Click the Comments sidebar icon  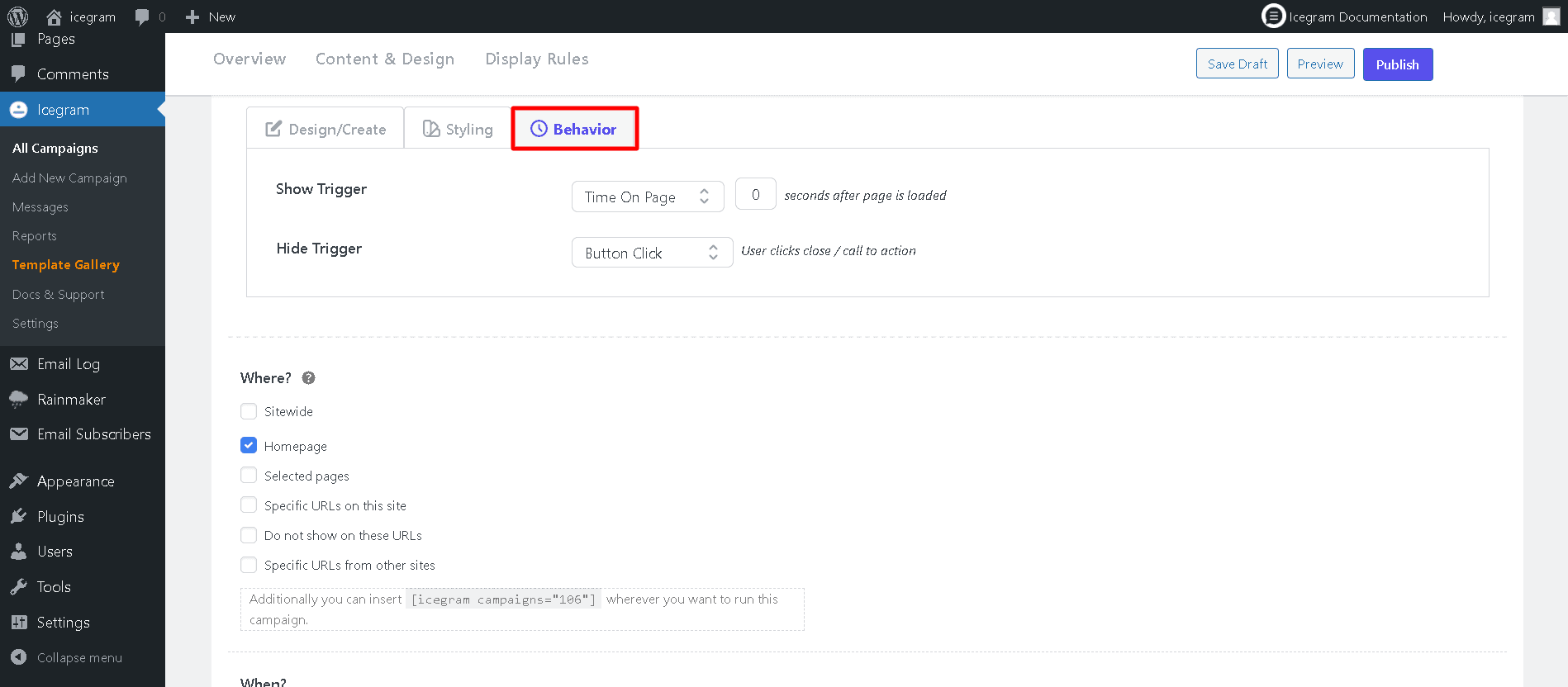click(18, 73)
